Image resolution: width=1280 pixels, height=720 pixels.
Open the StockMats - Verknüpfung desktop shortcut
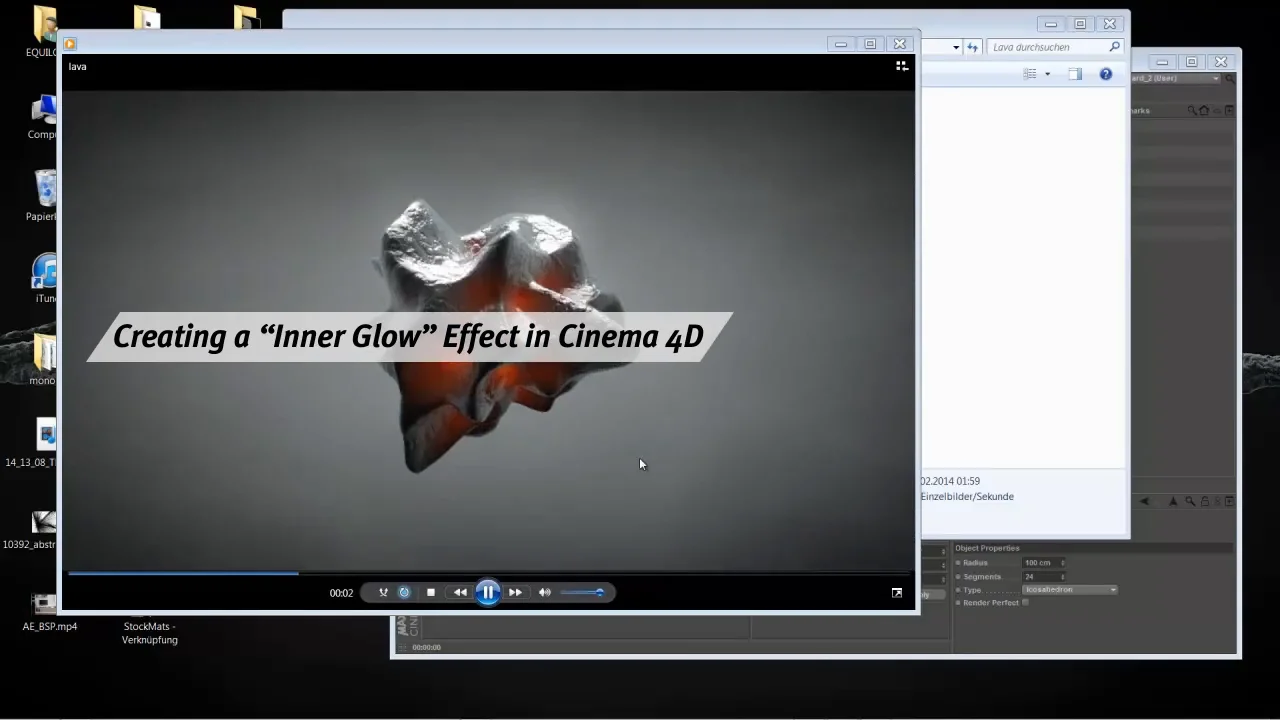click(150, 632)
